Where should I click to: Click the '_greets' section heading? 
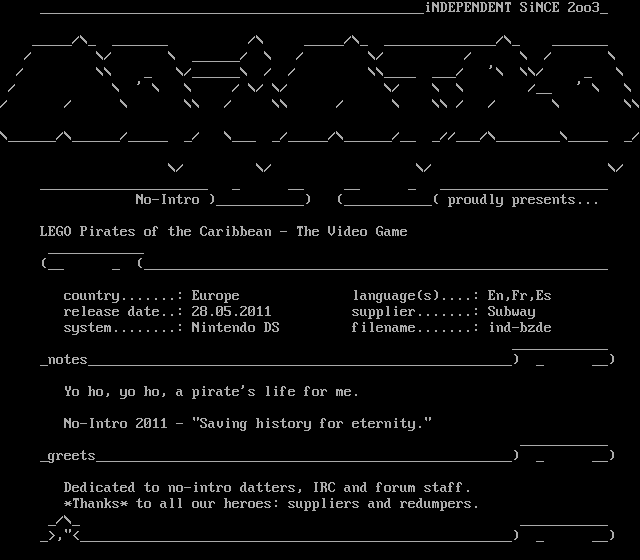pyautogui.click(x=68, y=456)
